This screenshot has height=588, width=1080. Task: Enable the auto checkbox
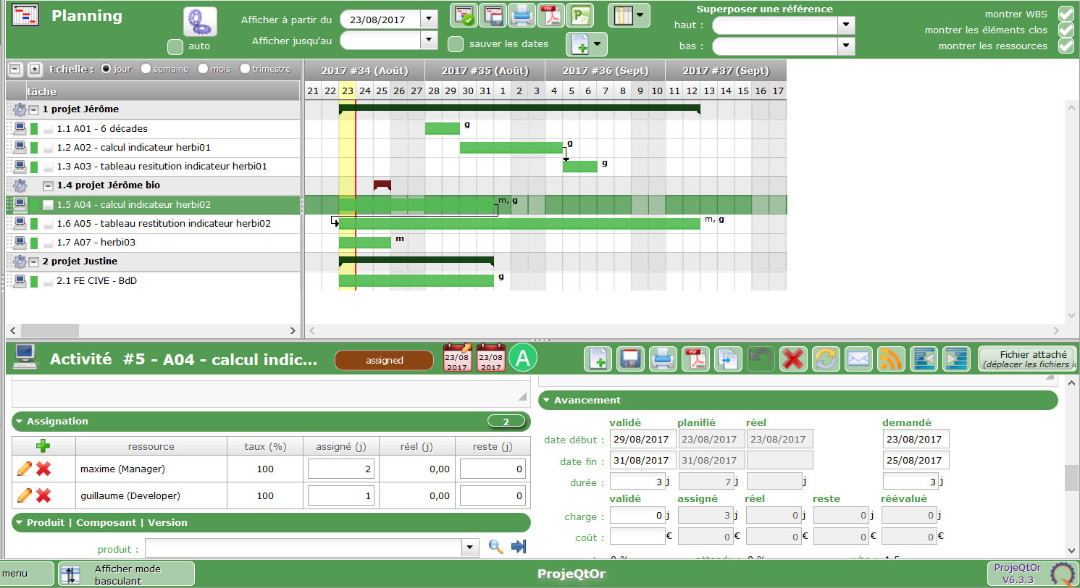[x=175, y=46]
